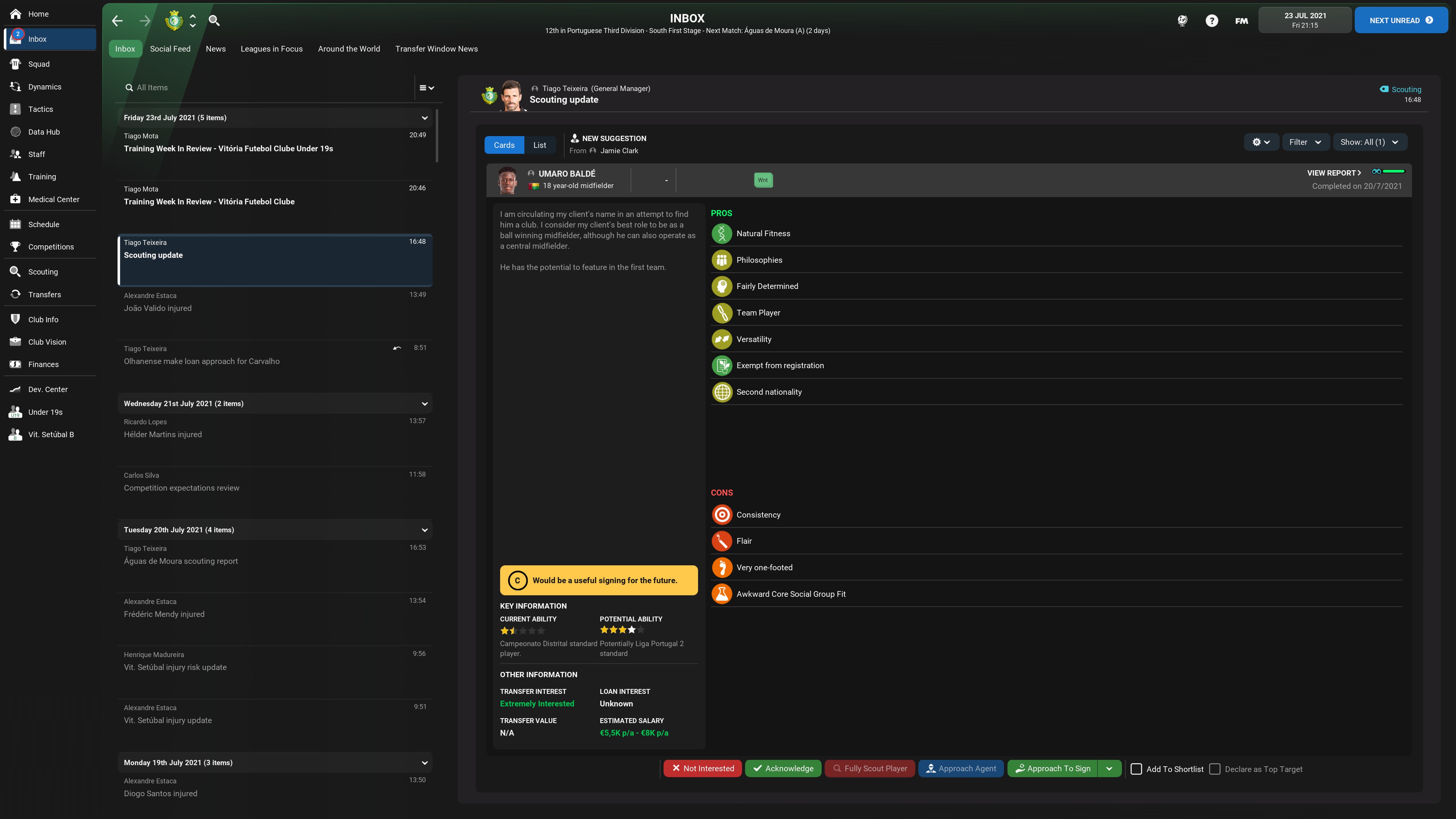Go back with the left arrow icon
Viewport: 1456px width, 819px height.
click(117, 21)
